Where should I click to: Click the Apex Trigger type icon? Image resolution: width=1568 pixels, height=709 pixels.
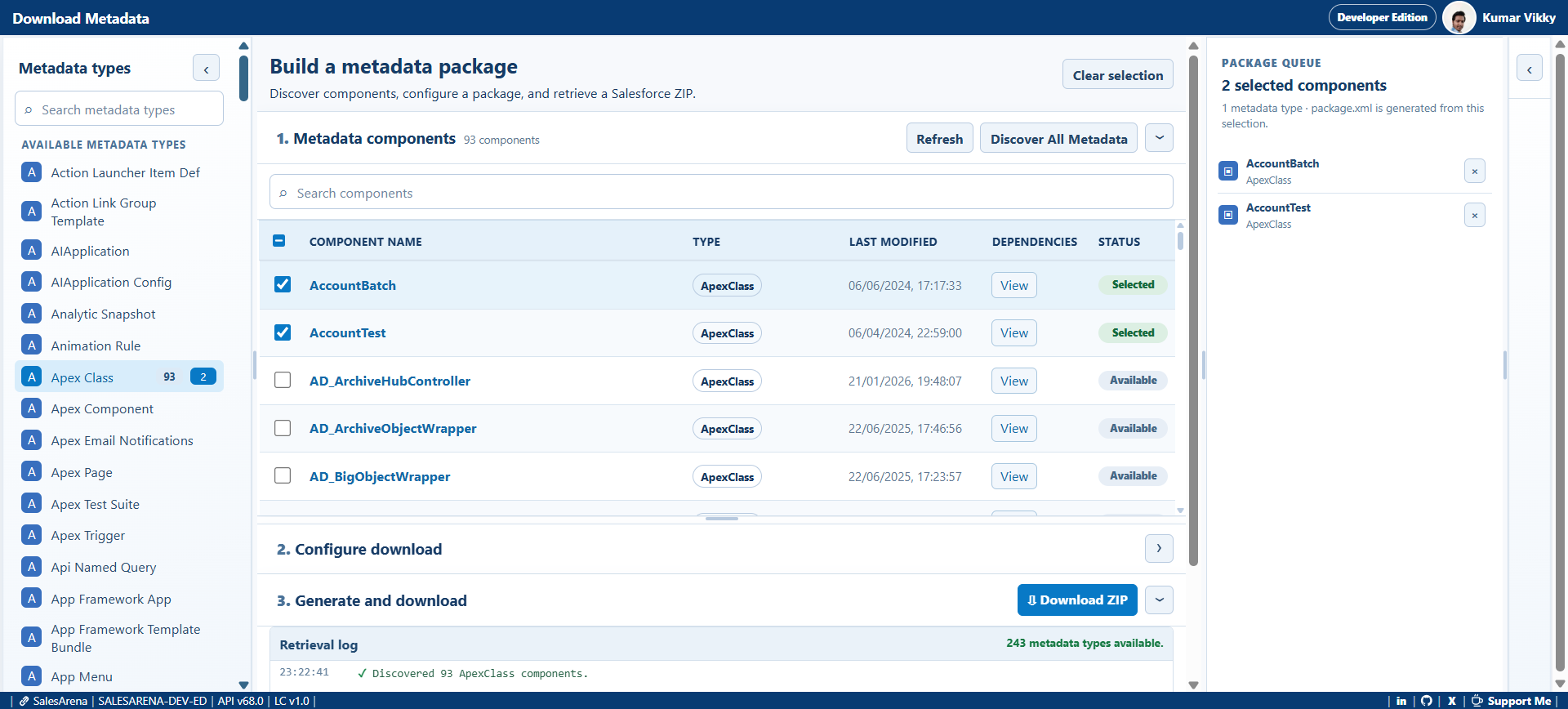[31, 535]
